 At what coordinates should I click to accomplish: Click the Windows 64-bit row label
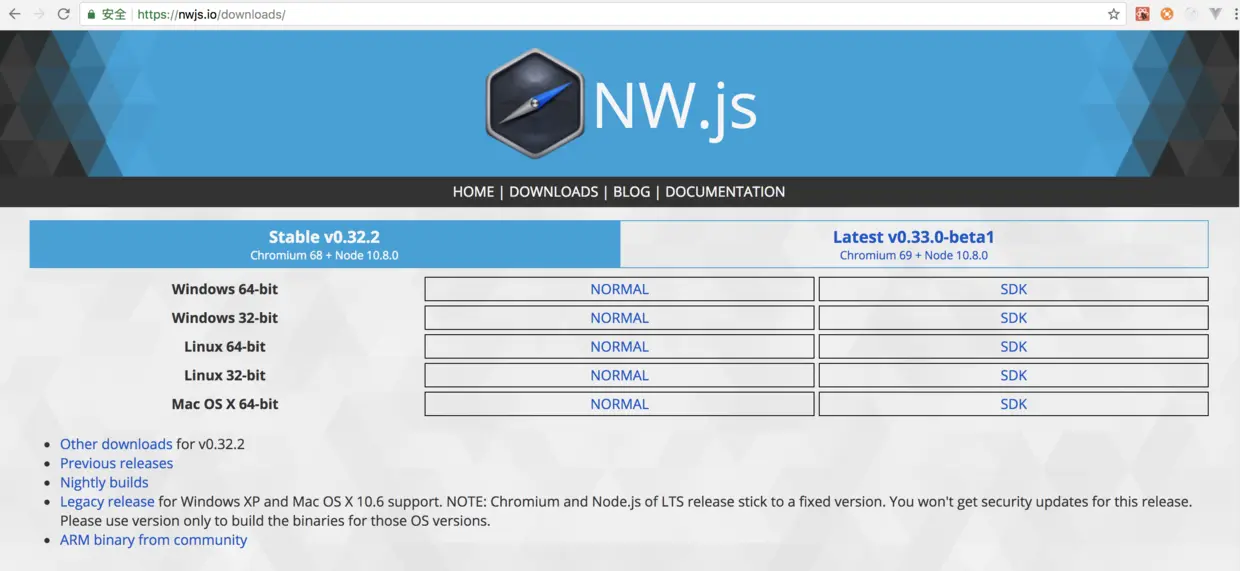(x=225, y=289)
